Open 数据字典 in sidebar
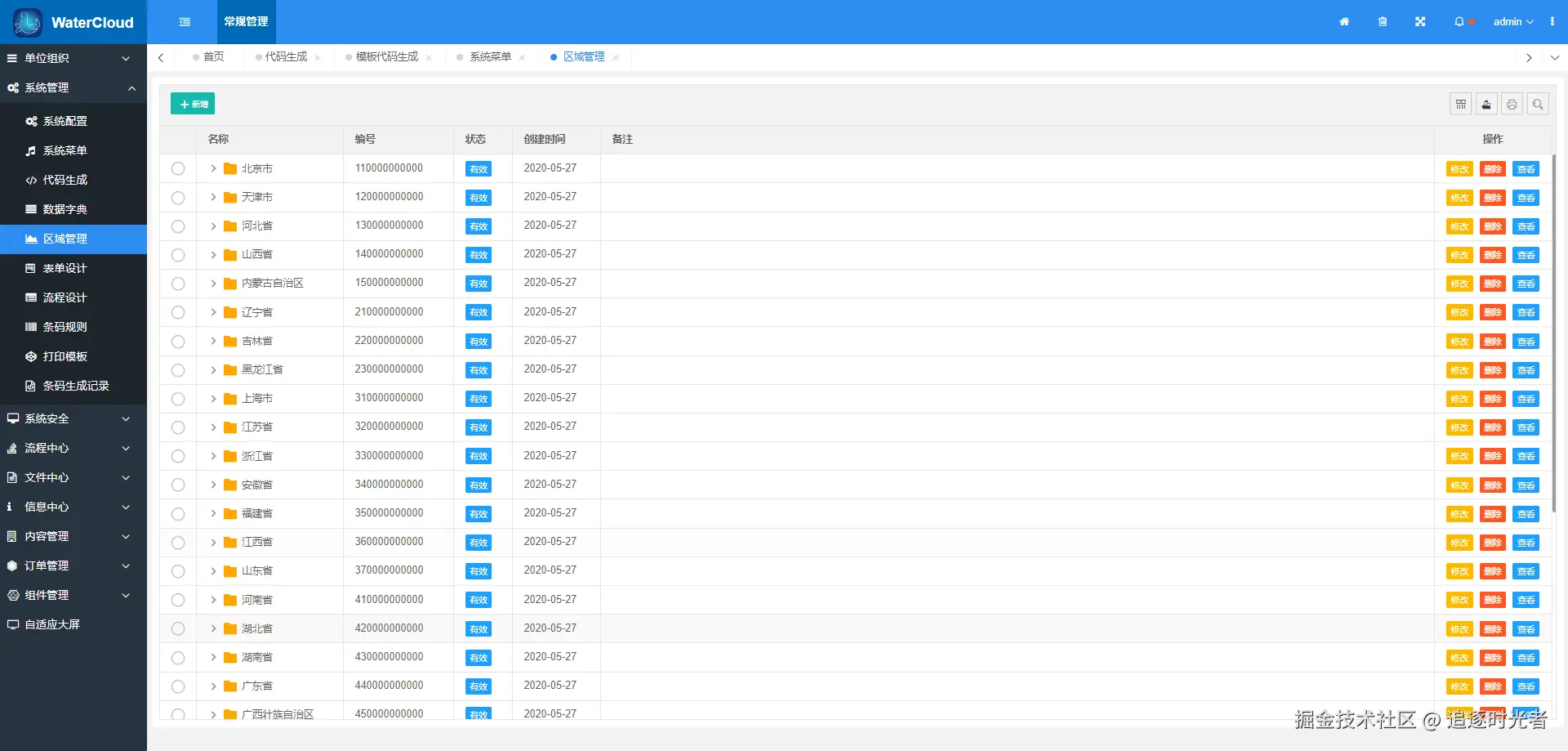1568x751 pixels. 73,209
